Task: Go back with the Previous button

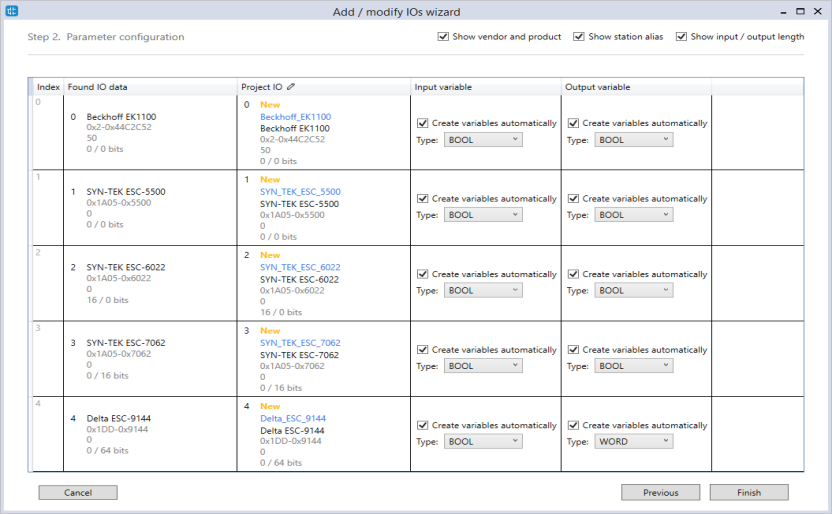Action: (x=661, y=492)
